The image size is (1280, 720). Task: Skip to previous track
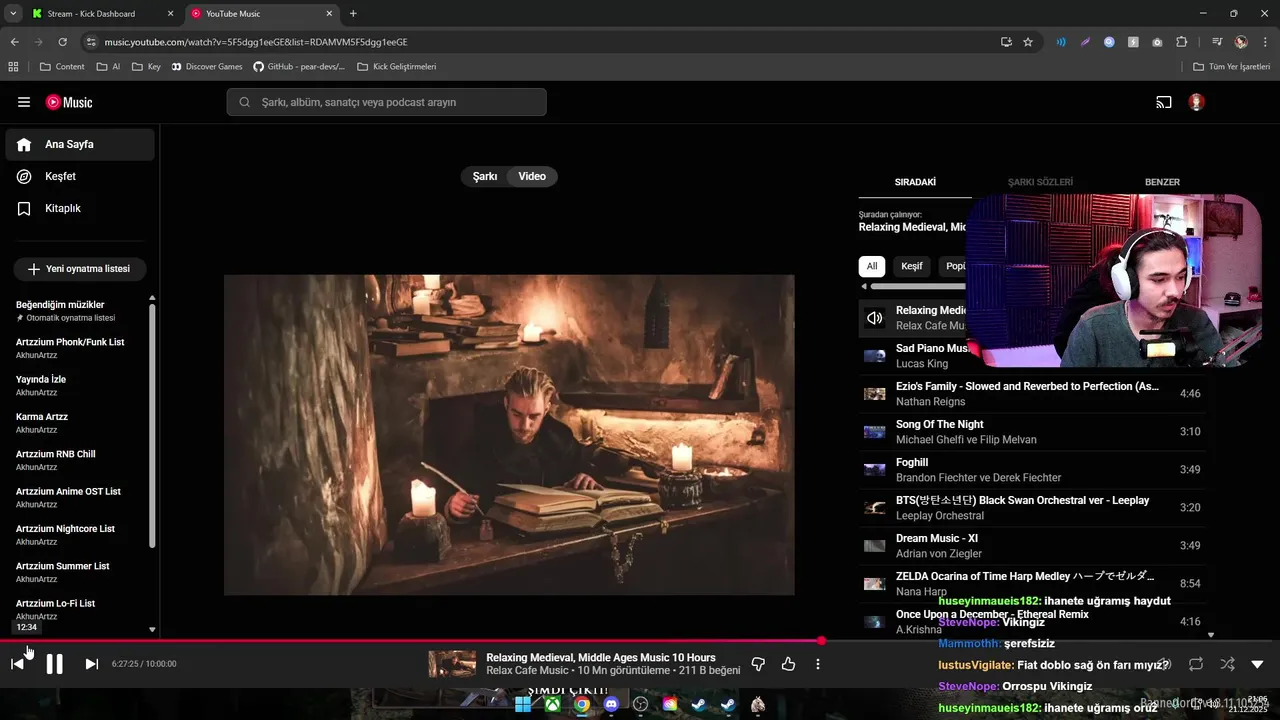17,664
